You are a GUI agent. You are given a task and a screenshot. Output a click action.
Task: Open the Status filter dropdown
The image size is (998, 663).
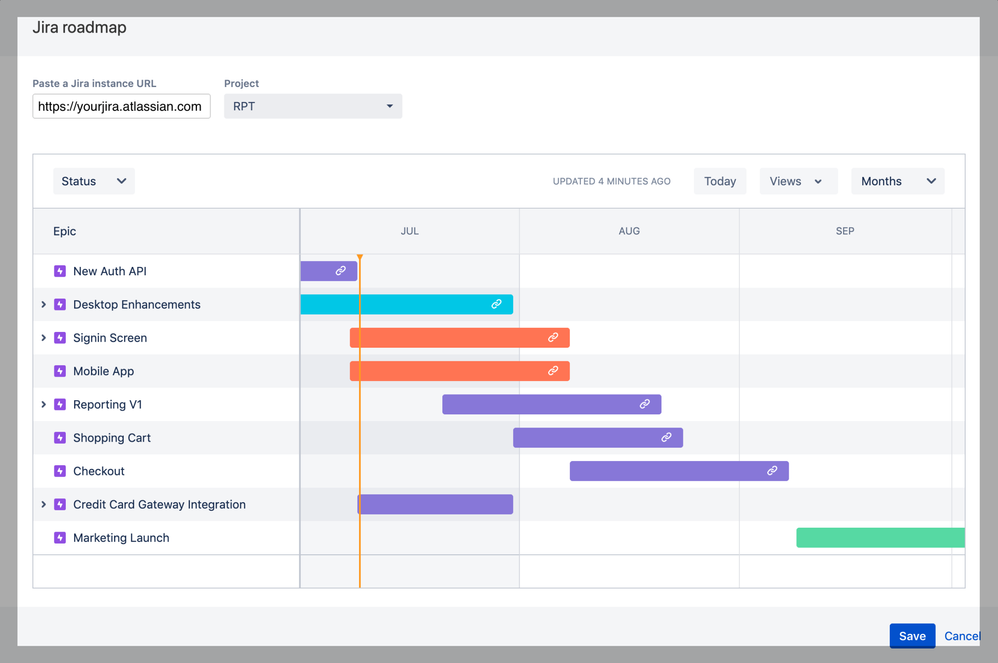[x=94, y=181]
